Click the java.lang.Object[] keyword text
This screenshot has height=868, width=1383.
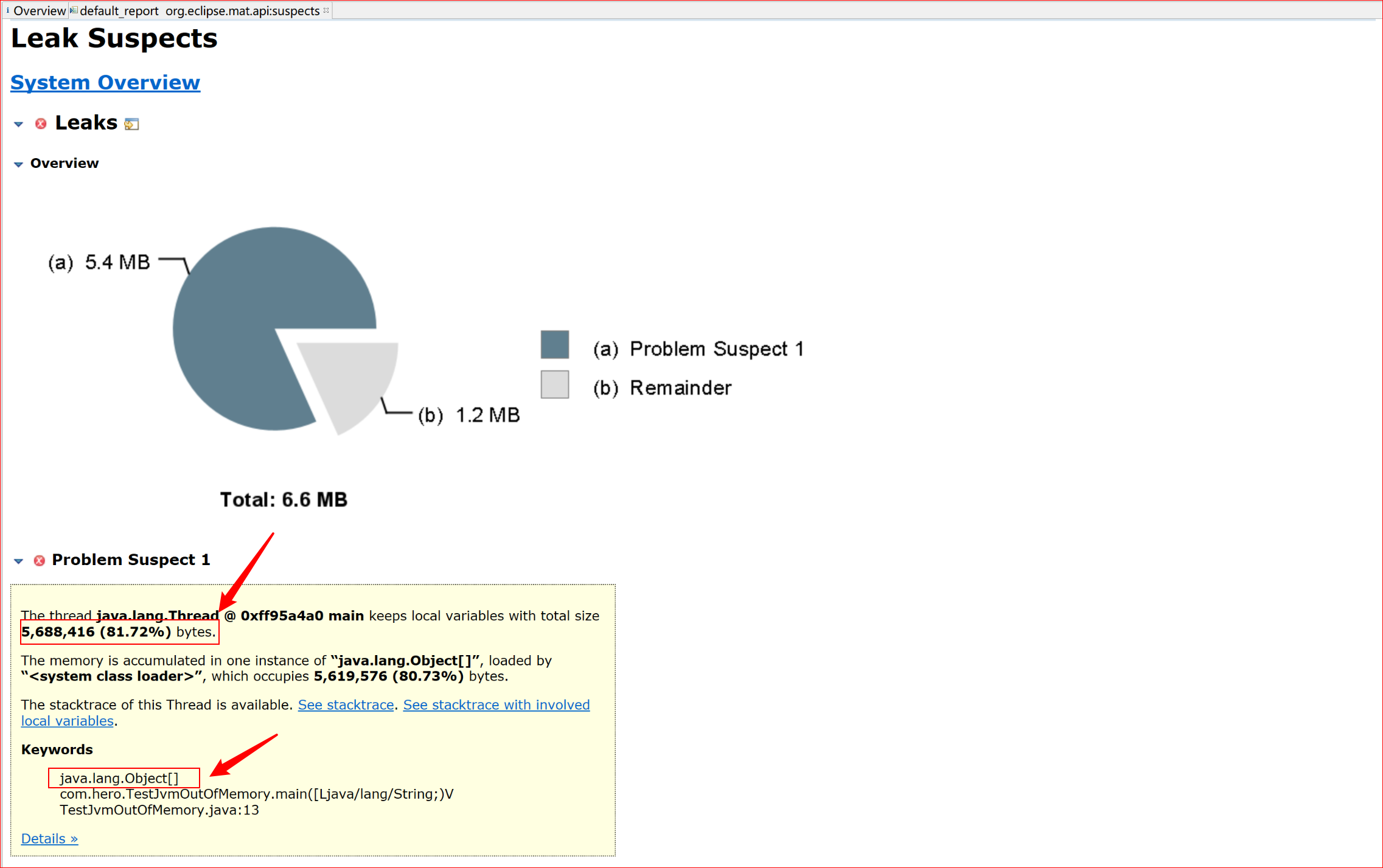click(x=119, y=778)
